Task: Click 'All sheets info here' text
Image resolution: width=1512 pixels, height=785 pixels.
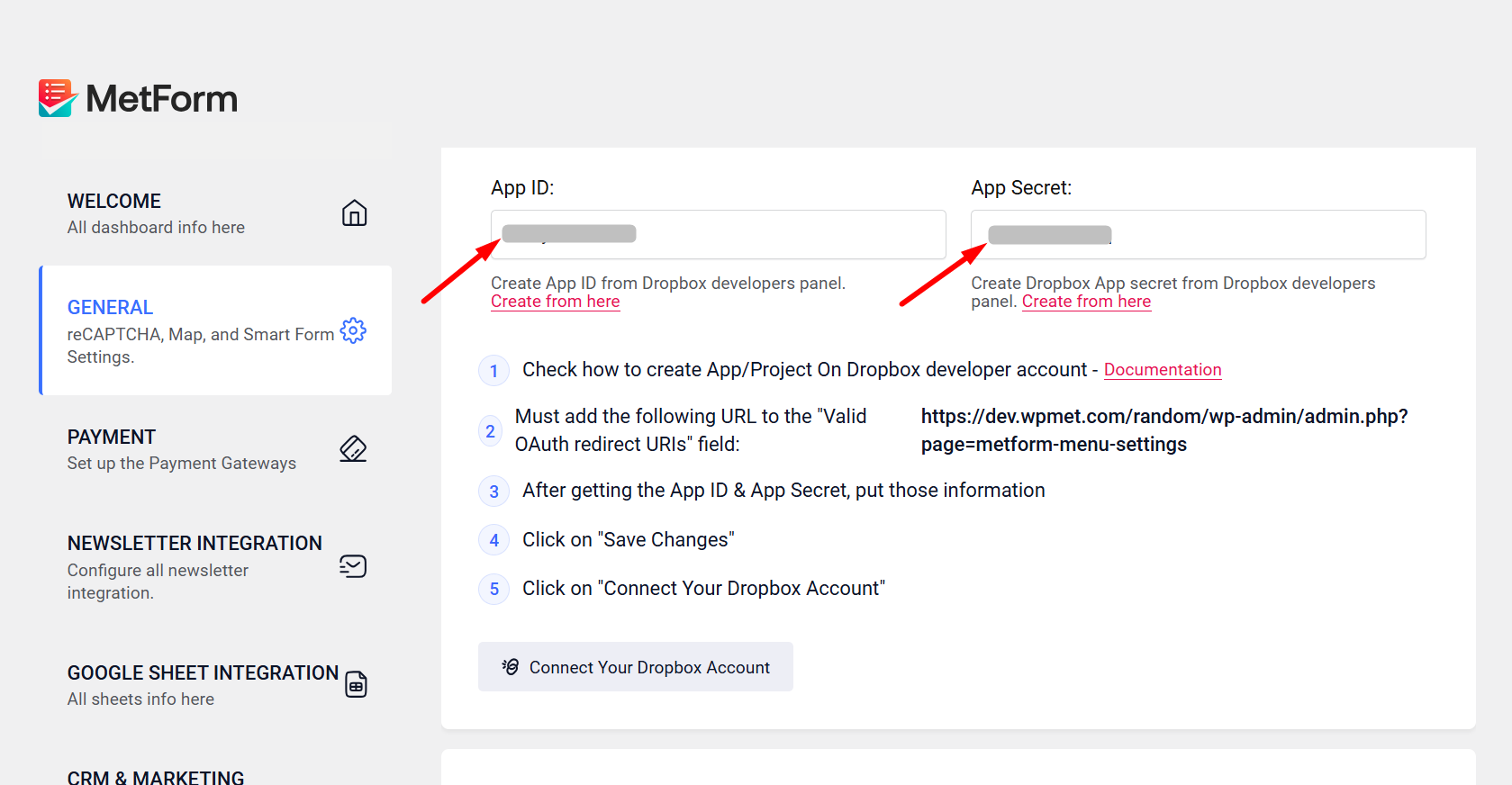Action: pos(140,699)
